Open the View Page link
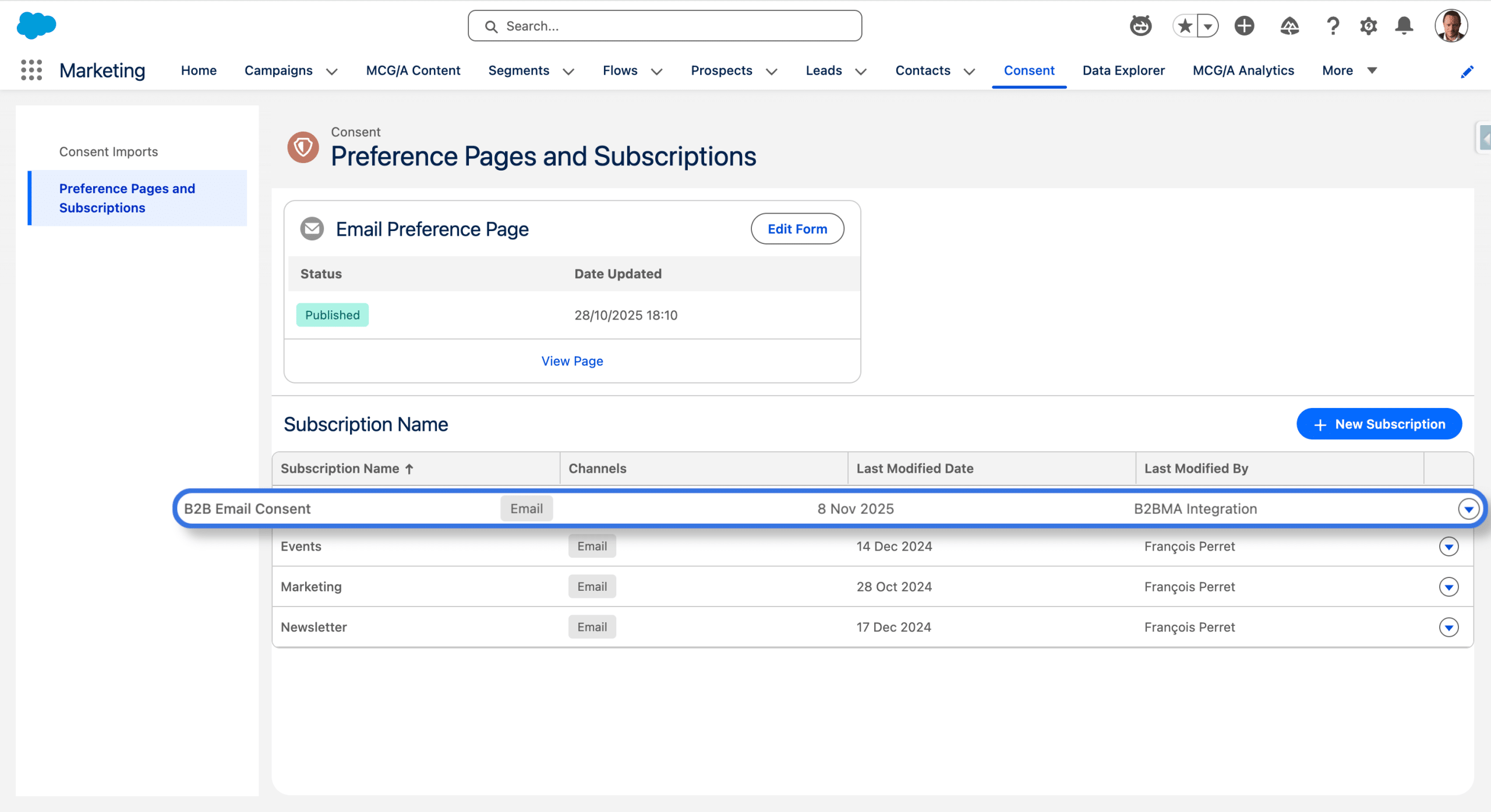Viewport: 1491px width, 812px height. pos(572,361)
